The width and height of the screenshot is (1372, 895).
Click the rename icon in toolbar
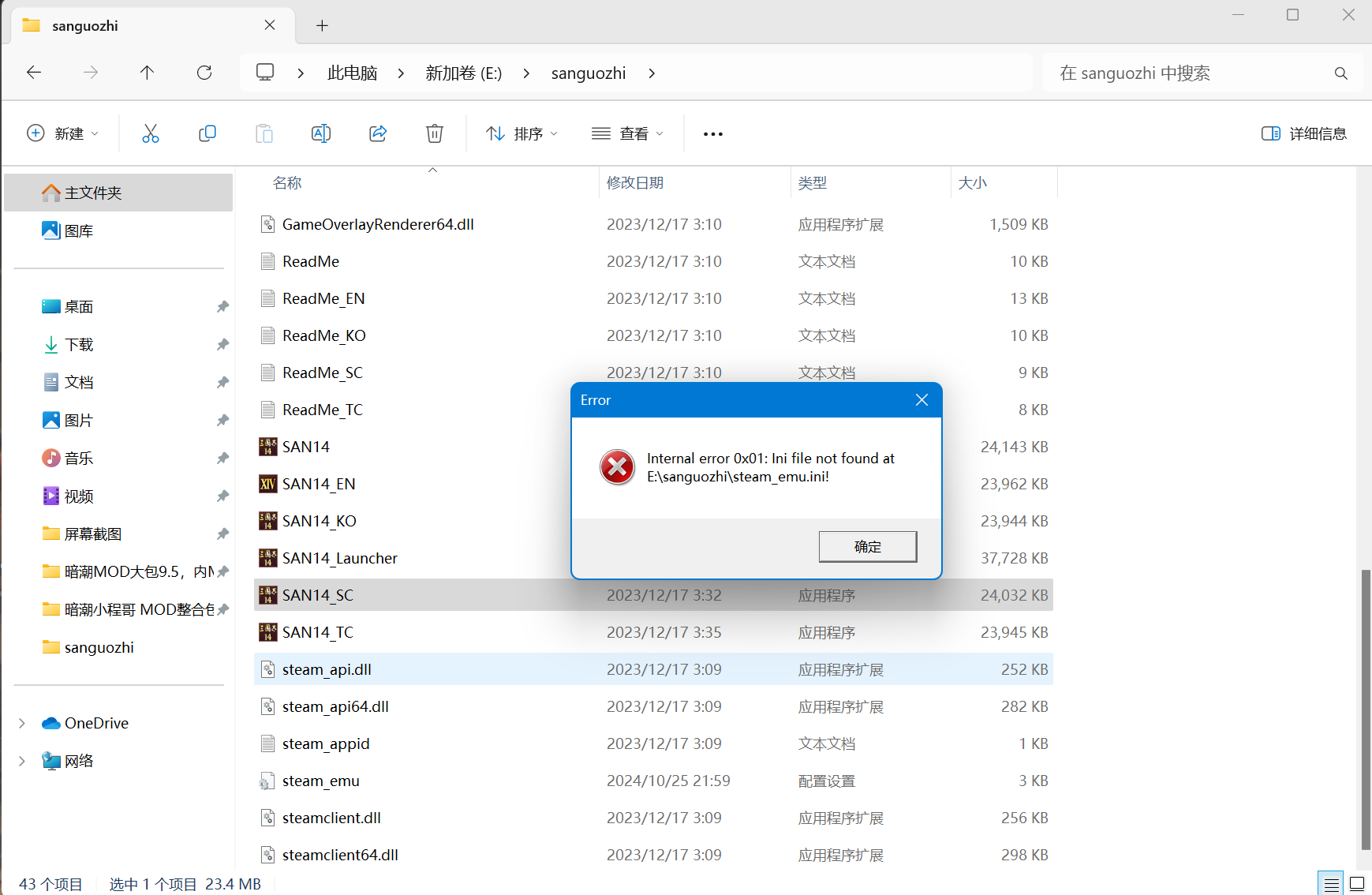click(321, 133)
